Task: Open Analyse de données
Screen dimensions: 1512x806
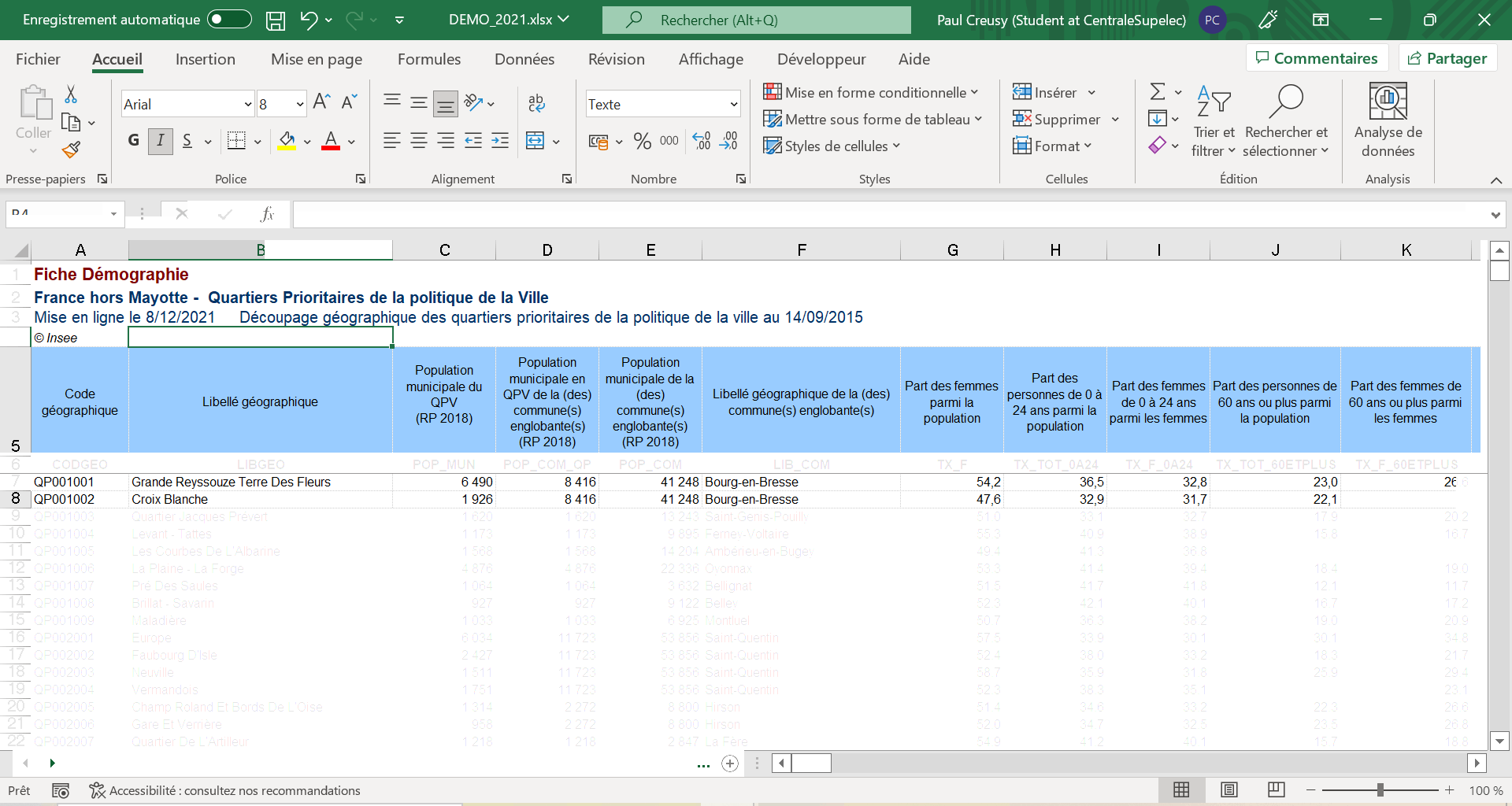Action: click(1388, 120)
